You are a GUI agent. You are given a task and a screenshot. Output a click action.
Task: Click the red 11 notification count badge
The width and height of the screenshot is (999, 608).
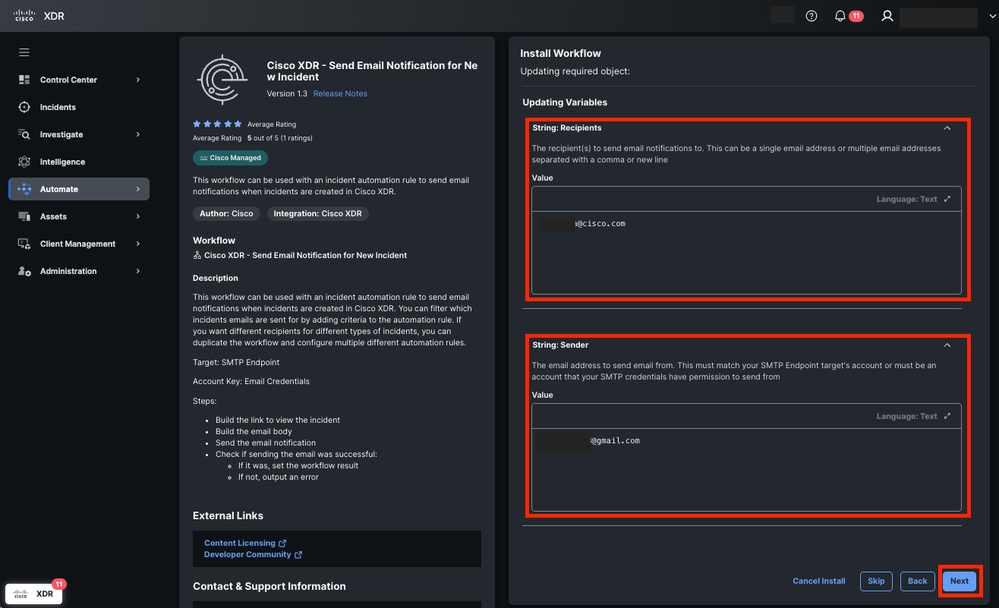pyautogui.click(x=856, y=17)
